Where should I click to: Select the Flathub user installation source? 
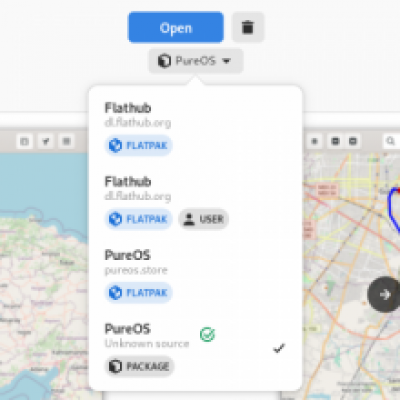[195, 202]
